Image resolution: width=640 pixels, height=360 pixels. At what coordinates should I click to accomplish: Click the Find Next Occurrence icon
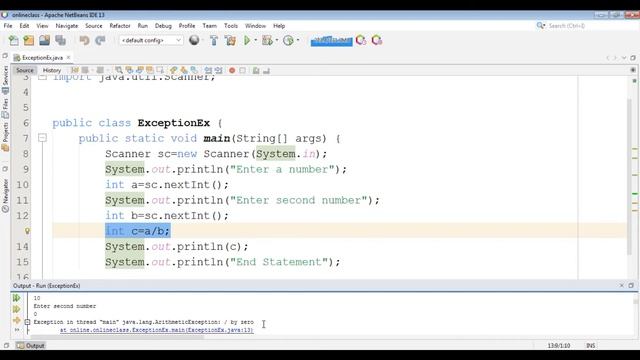[x=140, y=70]
